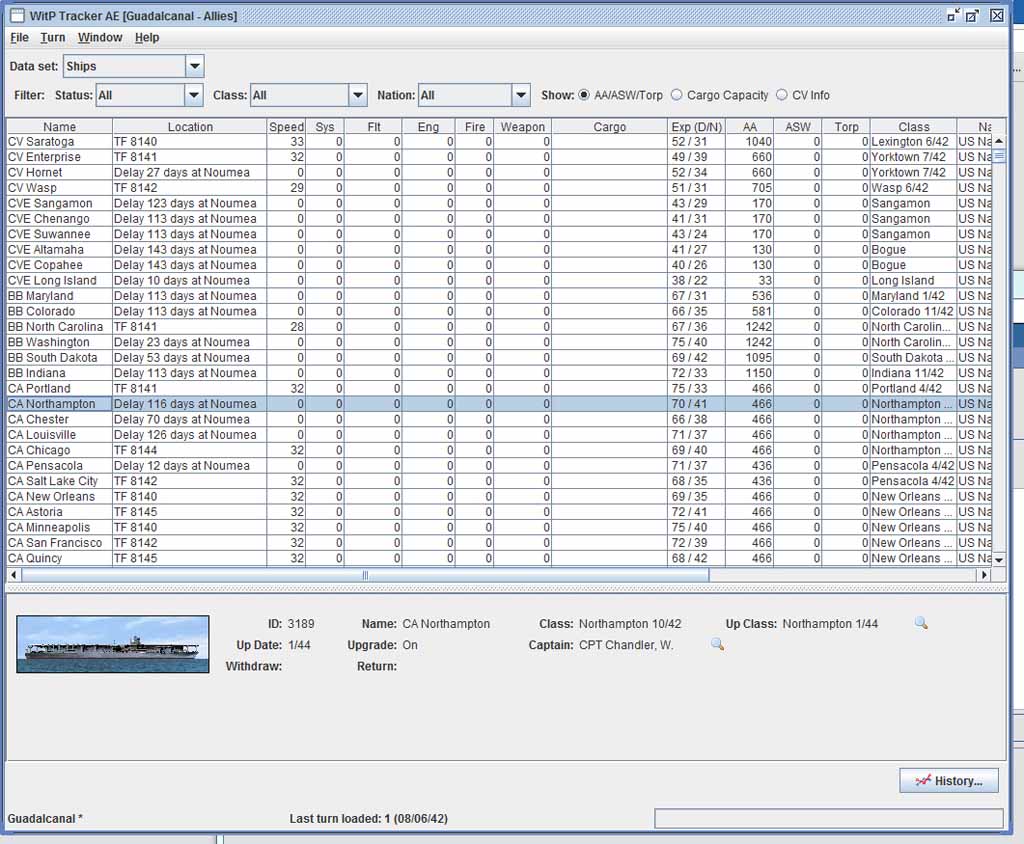This screenshot has width=1024, height=844.
Task: Select the CA Astoria row
Action: (499, 512)
